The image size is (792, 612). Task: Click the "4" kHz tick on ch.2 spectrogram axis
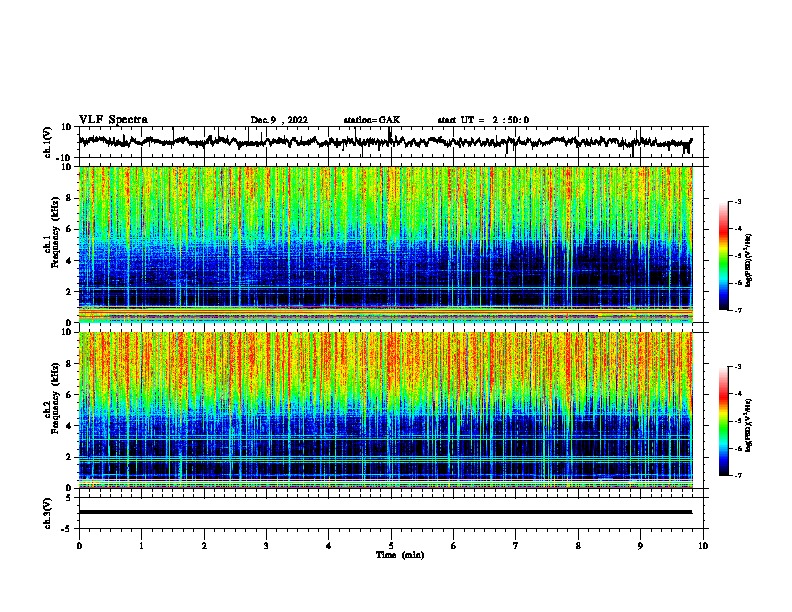(69, 426)
